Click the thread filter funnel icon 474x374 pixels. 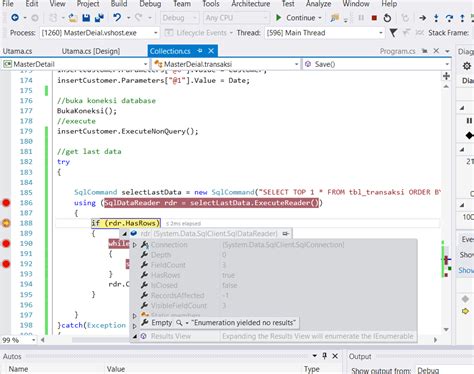tap(393, 33)
